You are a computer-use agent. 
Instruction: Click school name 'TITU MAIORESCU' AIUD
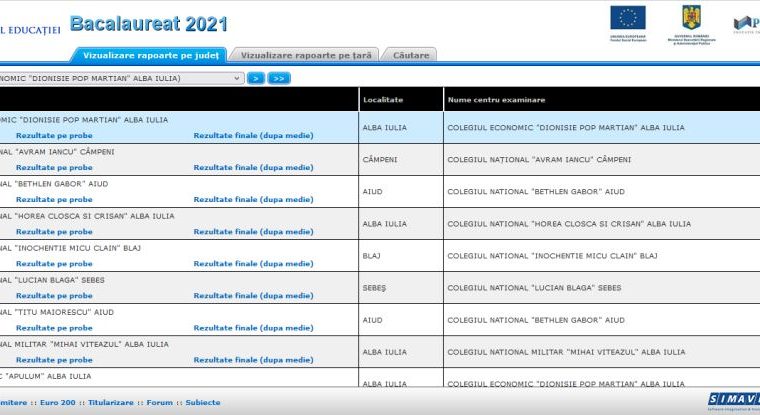pos(57,312)
